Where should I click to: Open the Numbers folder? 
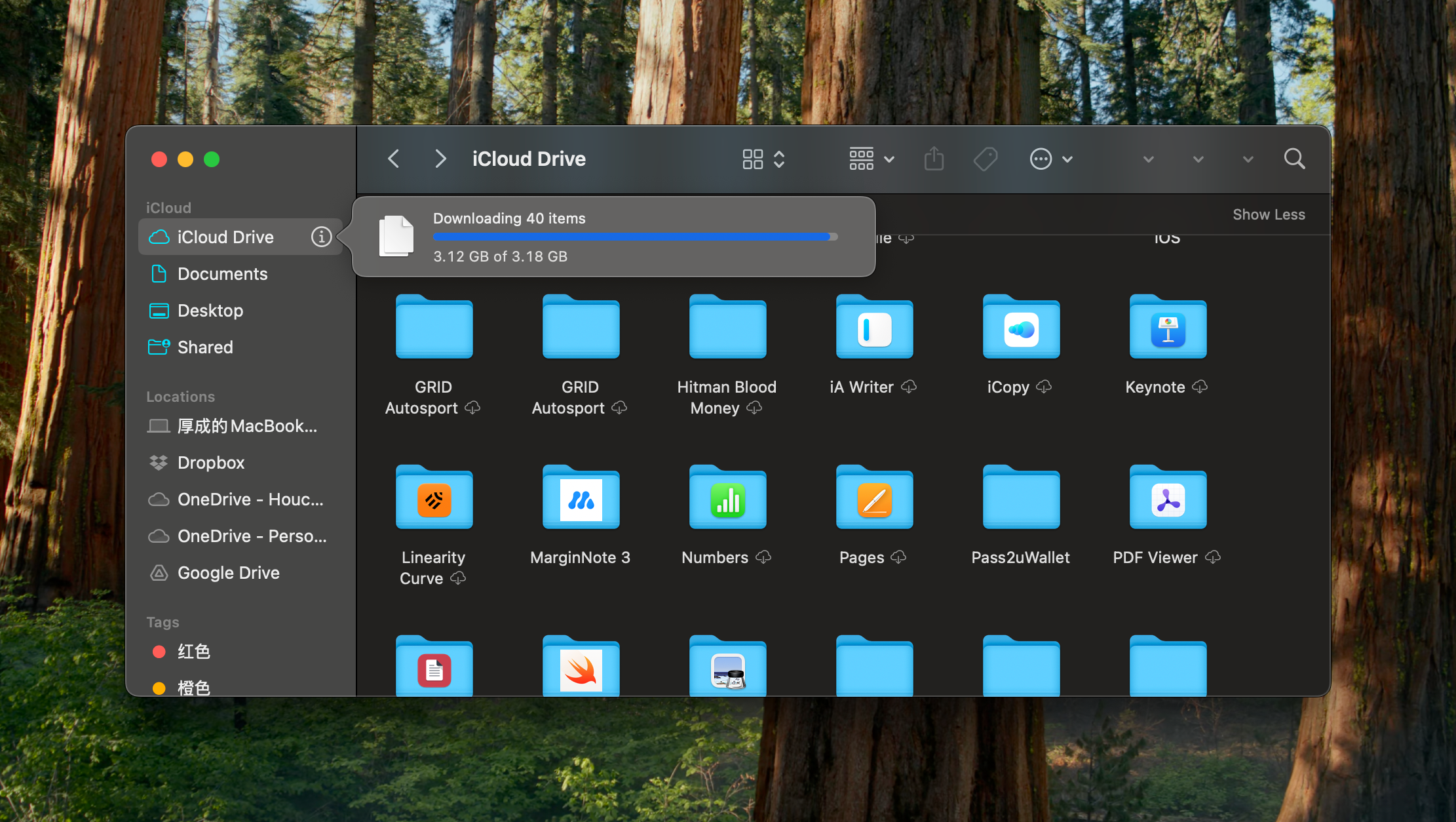pyautogui.click(x=727, y=498)
